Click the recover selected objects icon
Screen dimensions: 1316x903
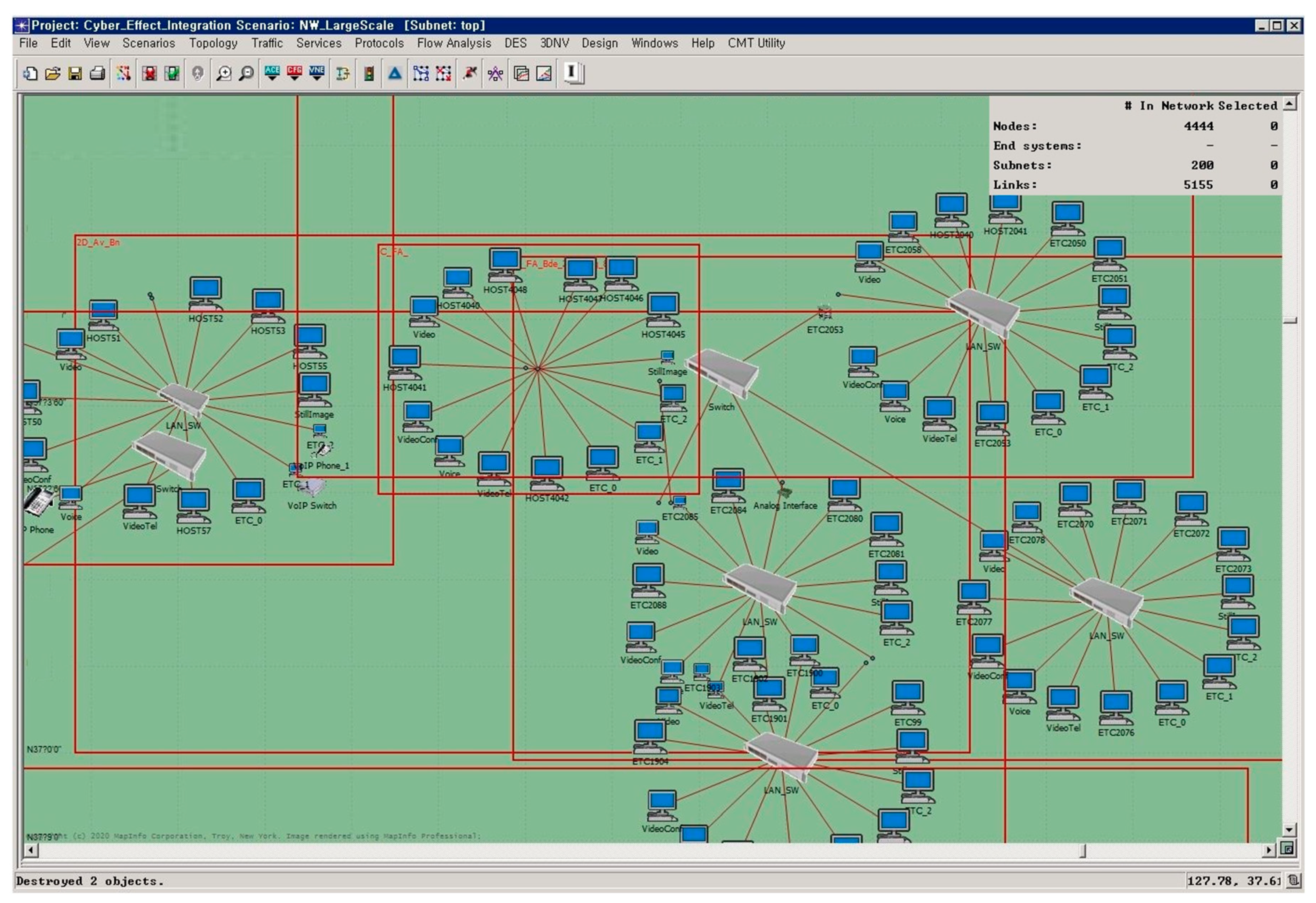click(172, 73)
